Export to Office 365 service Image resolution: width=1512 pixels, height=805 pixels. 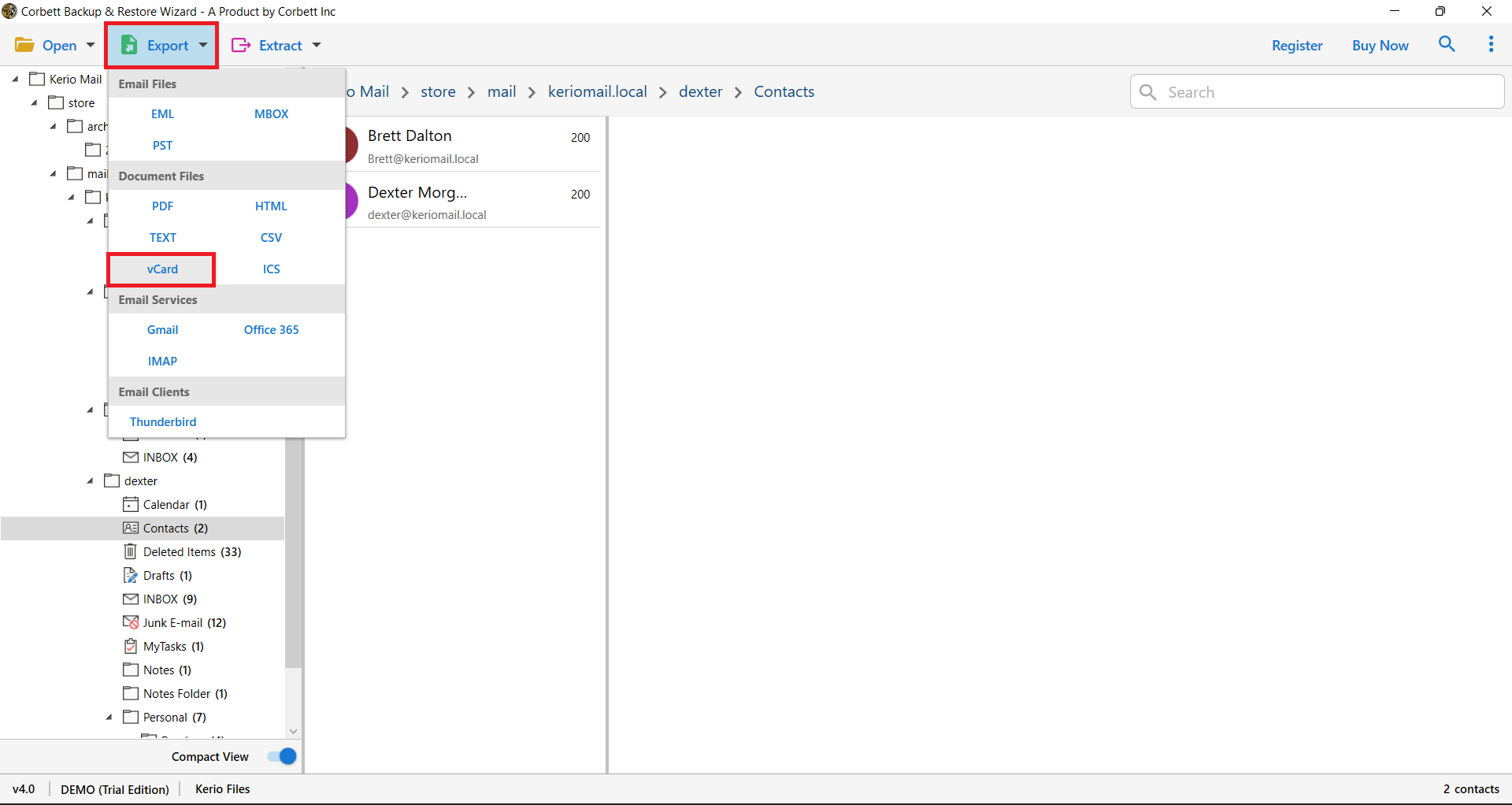coord(271,329)
